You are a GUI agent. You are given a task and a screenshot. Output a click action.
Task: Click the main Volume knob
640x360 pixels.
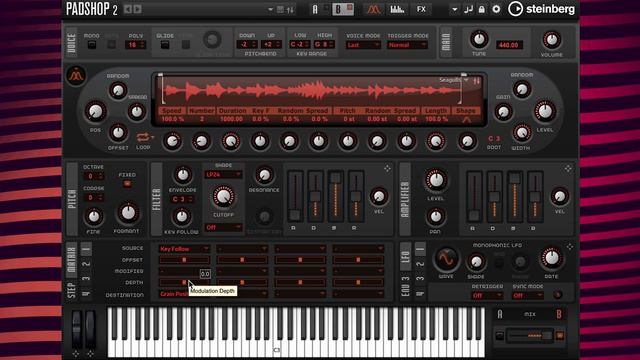(551, 40)
